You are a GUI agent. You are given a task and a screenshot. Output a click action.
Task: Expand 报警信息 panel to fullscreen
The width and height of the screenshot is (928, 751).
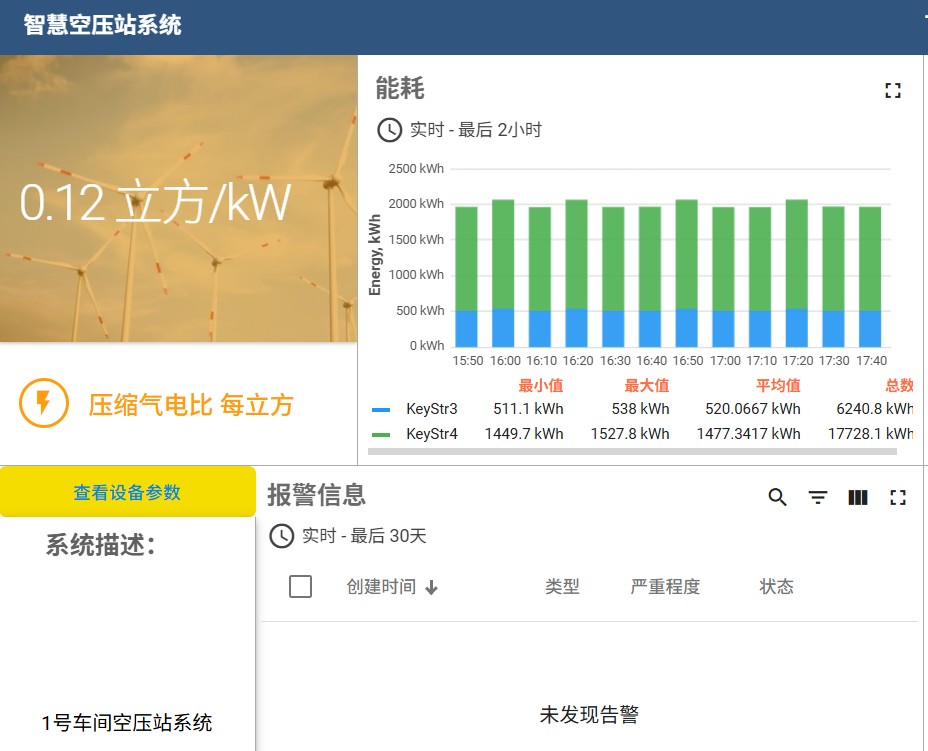pyautogui.click(x=897, y=497)
